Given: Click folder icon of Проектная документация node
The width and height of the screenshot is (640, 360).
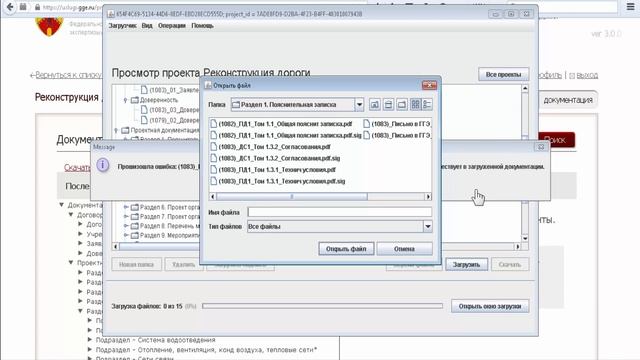Looking at the screenshot, I should click(125, 130).
